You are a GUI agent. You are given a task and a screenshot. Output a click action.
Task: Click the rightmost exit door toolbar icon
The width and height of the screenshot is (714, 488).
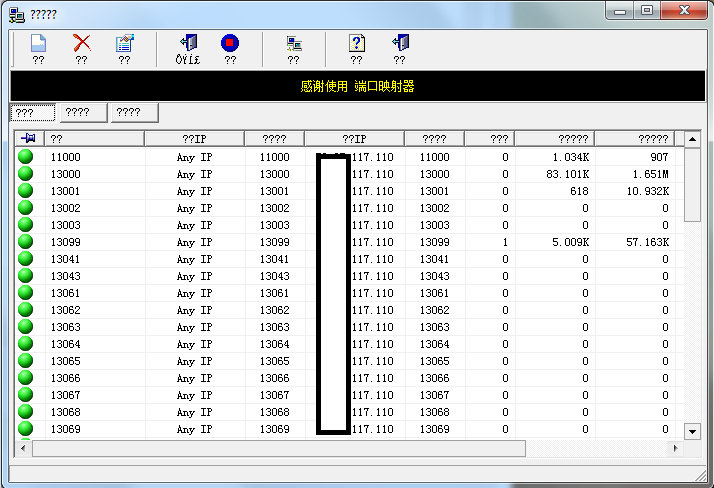coord(400,43)
